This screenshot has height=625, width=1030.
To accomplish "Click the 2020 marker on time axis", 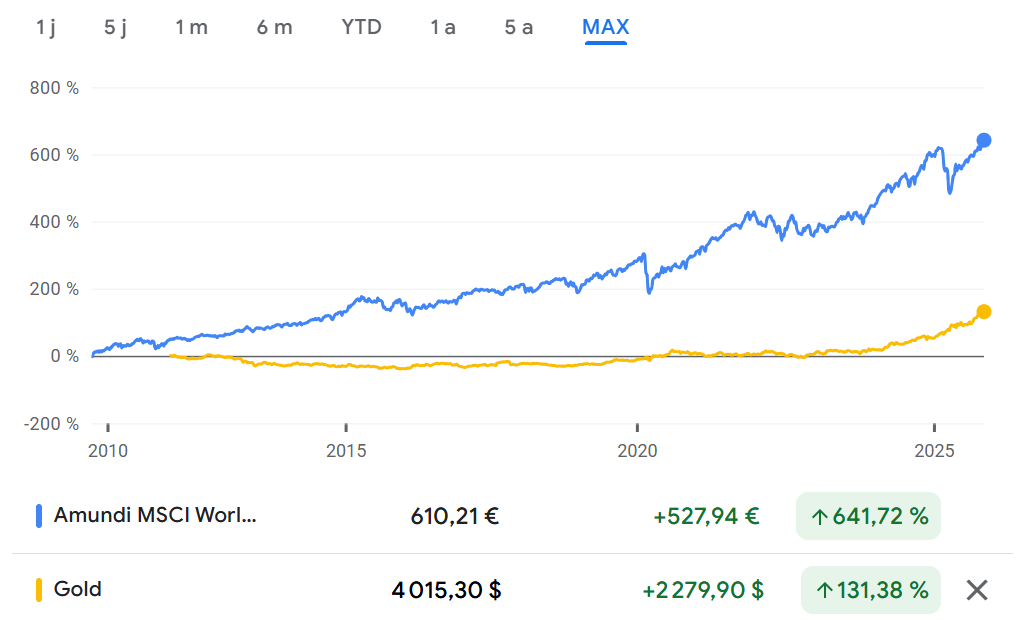I will point(638,450).
